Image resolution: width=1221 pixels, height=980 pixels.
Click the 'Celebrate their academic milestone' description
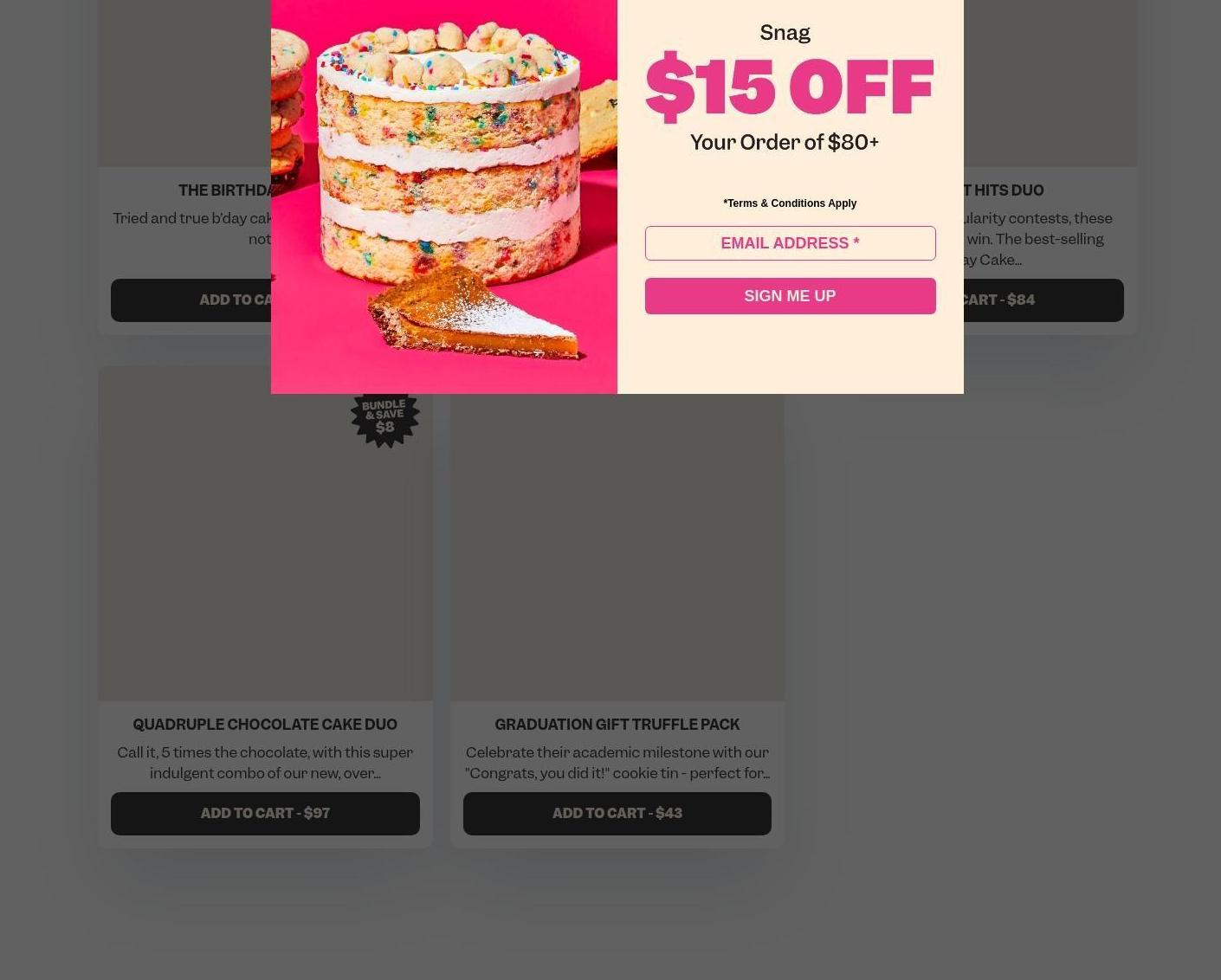point(617,763)
